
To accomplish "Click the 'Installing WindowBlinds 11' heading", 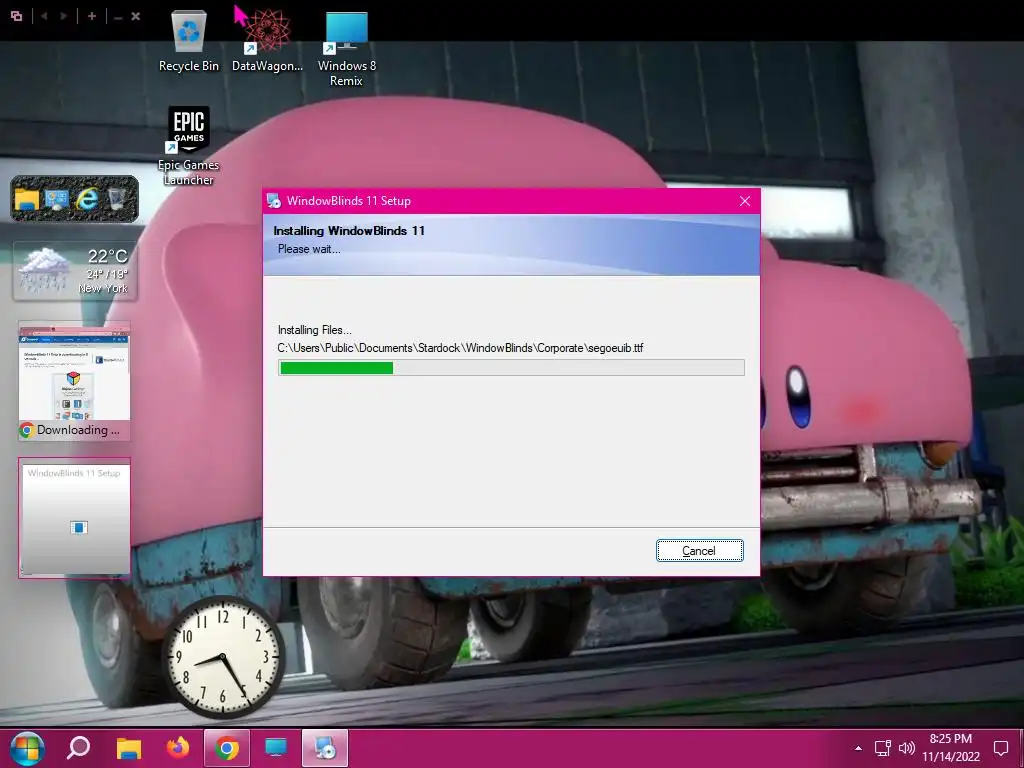I will coord(349,231).
